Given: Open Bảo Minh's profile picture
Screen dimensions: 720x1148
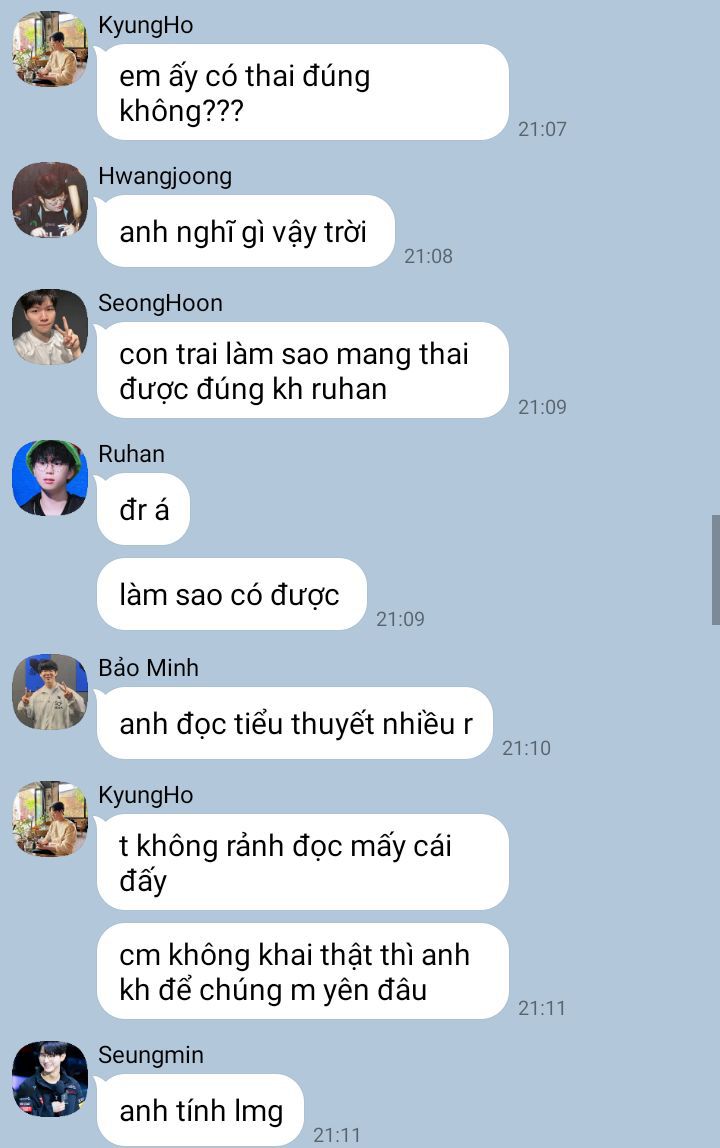Looking at the screenshot, I should click(50, 691).
